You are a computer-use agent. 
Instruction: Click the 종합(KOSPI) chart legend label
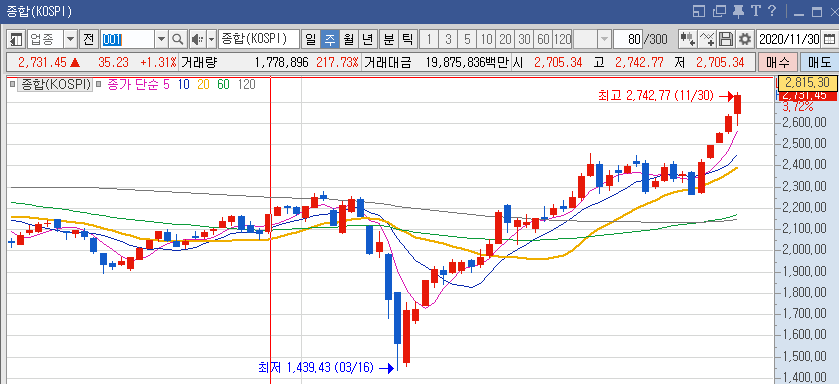click(55, 84)
